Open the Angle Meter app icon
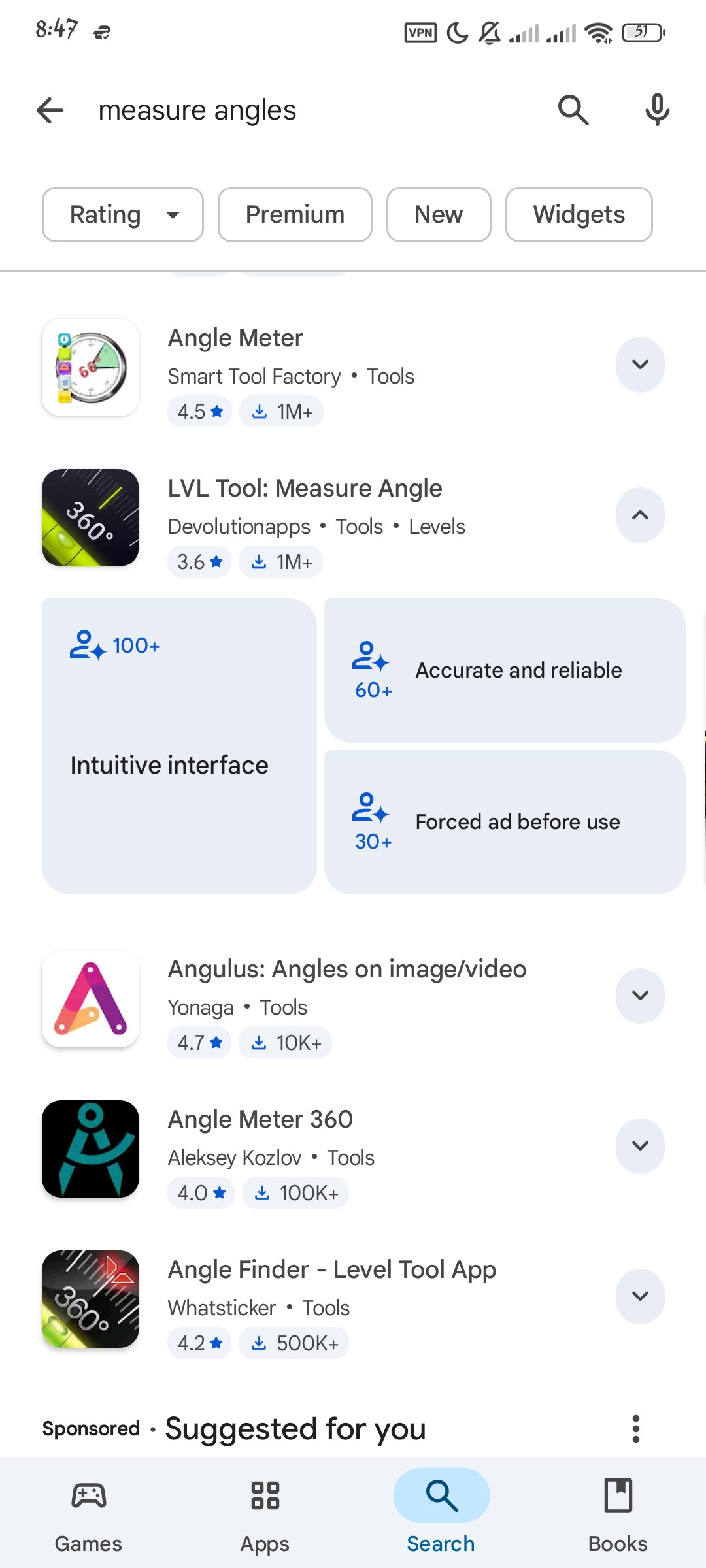This screenshot has width=706, height=1568. [x=91, y=367]
